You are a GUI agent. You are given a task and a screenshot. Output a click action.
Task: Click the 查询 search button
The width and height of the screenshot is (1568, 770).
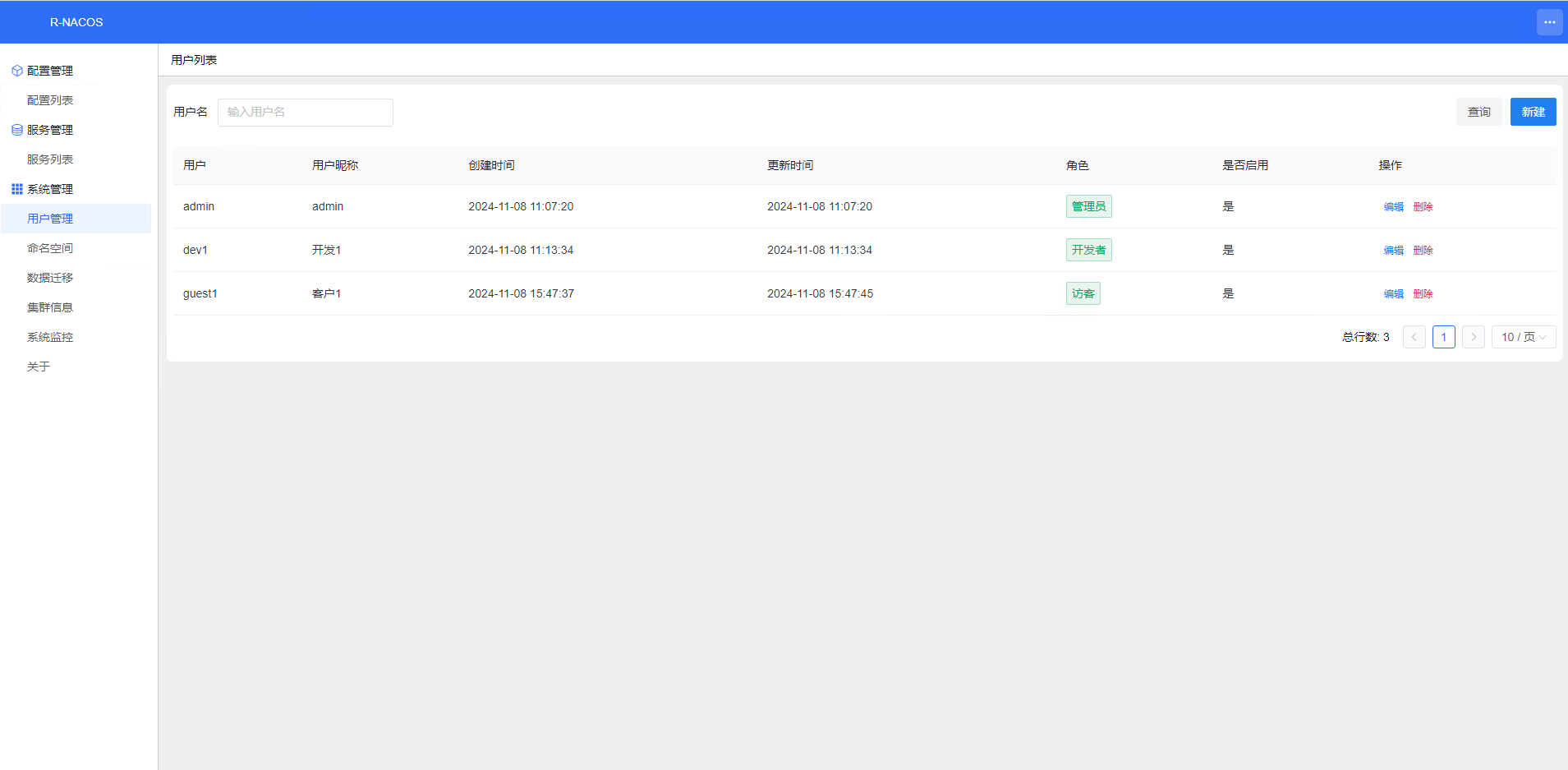tap(1478, 112)
